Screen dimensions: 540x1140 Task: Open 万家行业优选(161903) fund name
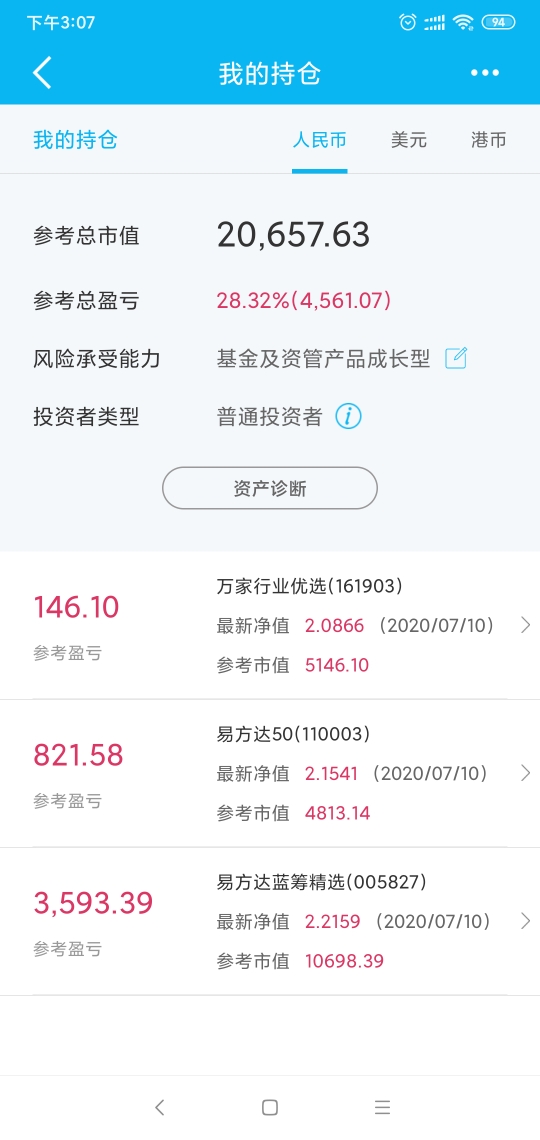tap(310, 586)
